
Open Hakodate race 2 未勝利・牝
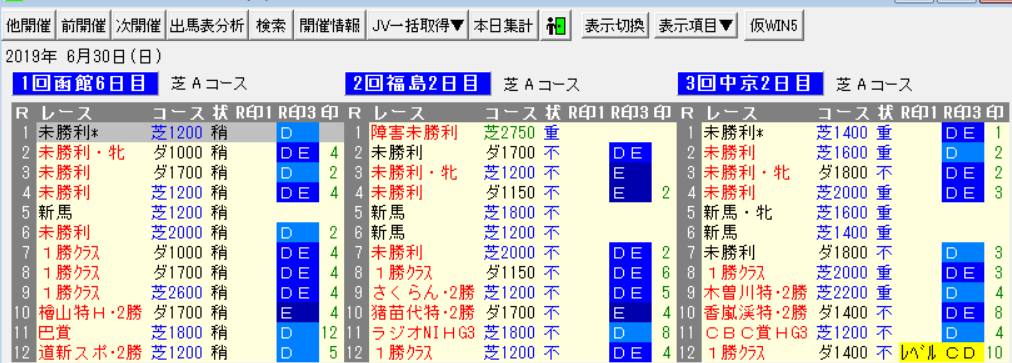[x=82, y=153]
